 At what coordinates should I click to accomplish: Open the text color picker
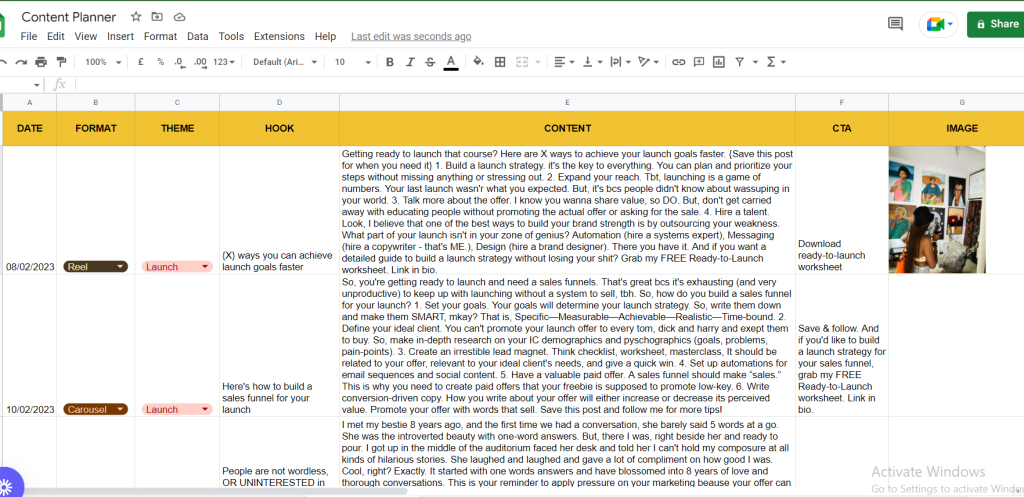(450, 62)
